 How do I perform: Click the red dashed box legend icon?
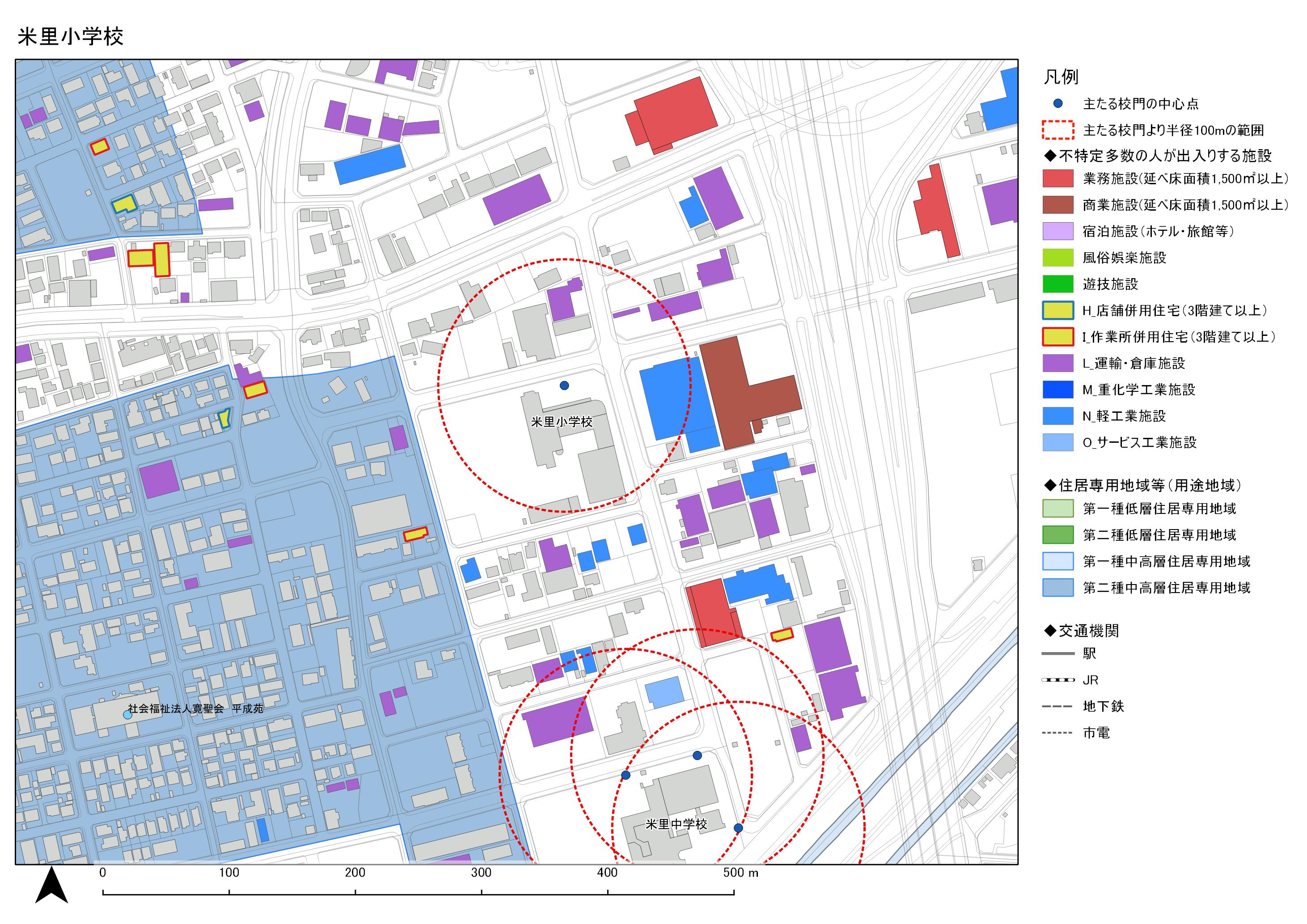click(1057, 131)
